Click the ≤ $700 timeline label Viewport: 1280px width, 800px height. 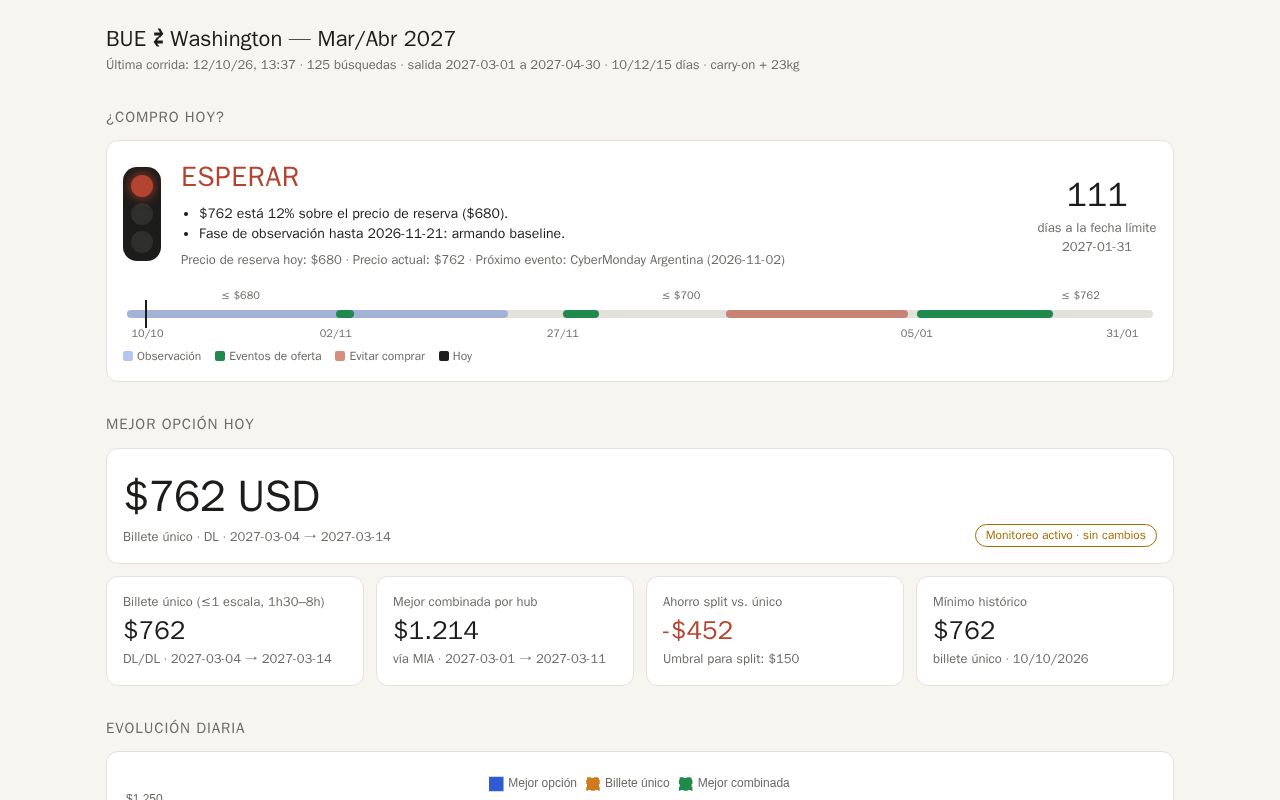681,296
